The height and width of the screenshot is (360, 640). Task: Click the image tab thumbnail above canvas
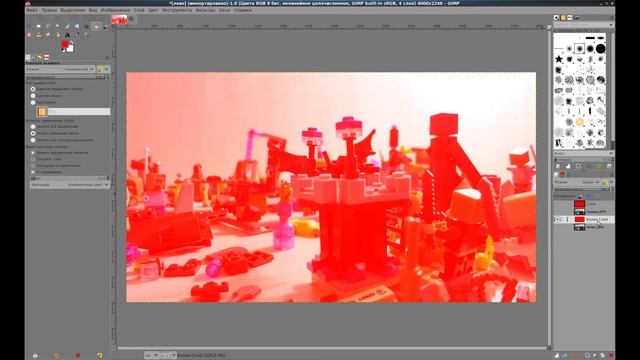119,19
